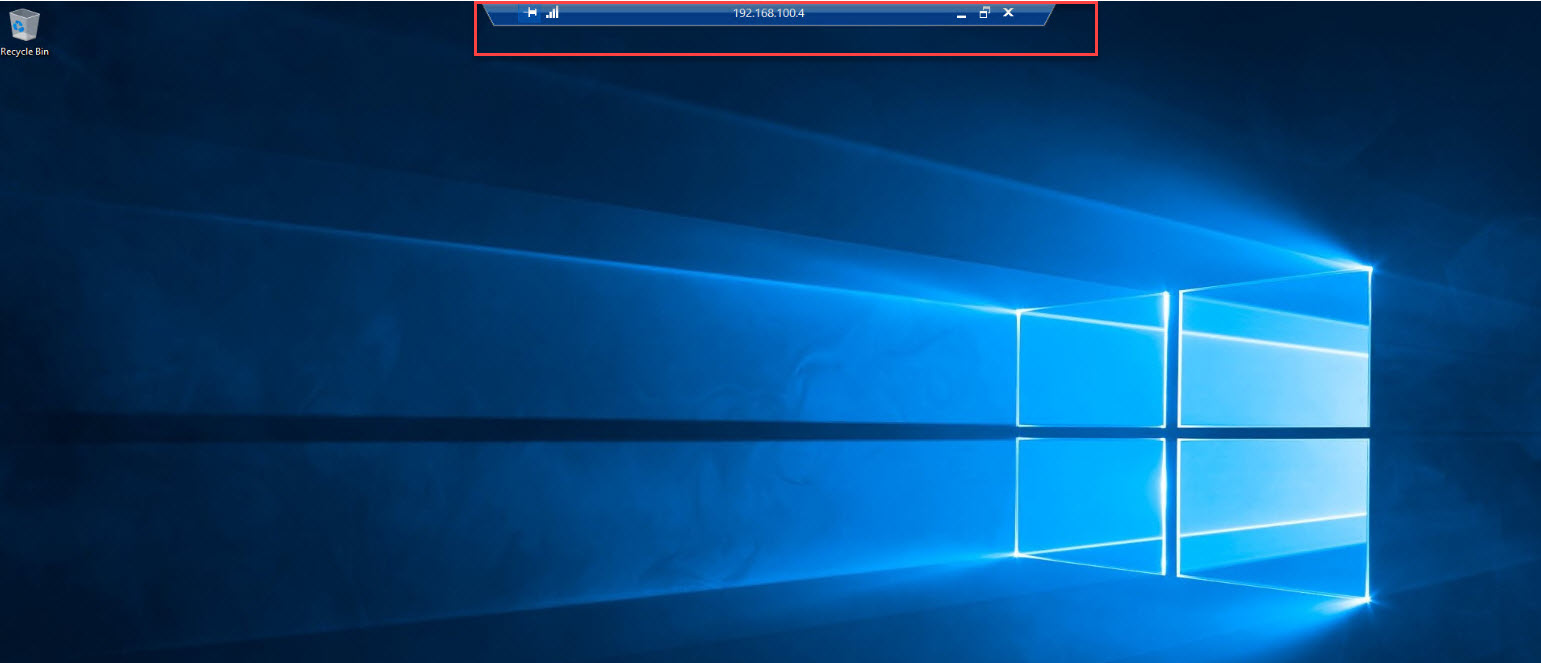Toggle the pin on the connection bar

531,13
